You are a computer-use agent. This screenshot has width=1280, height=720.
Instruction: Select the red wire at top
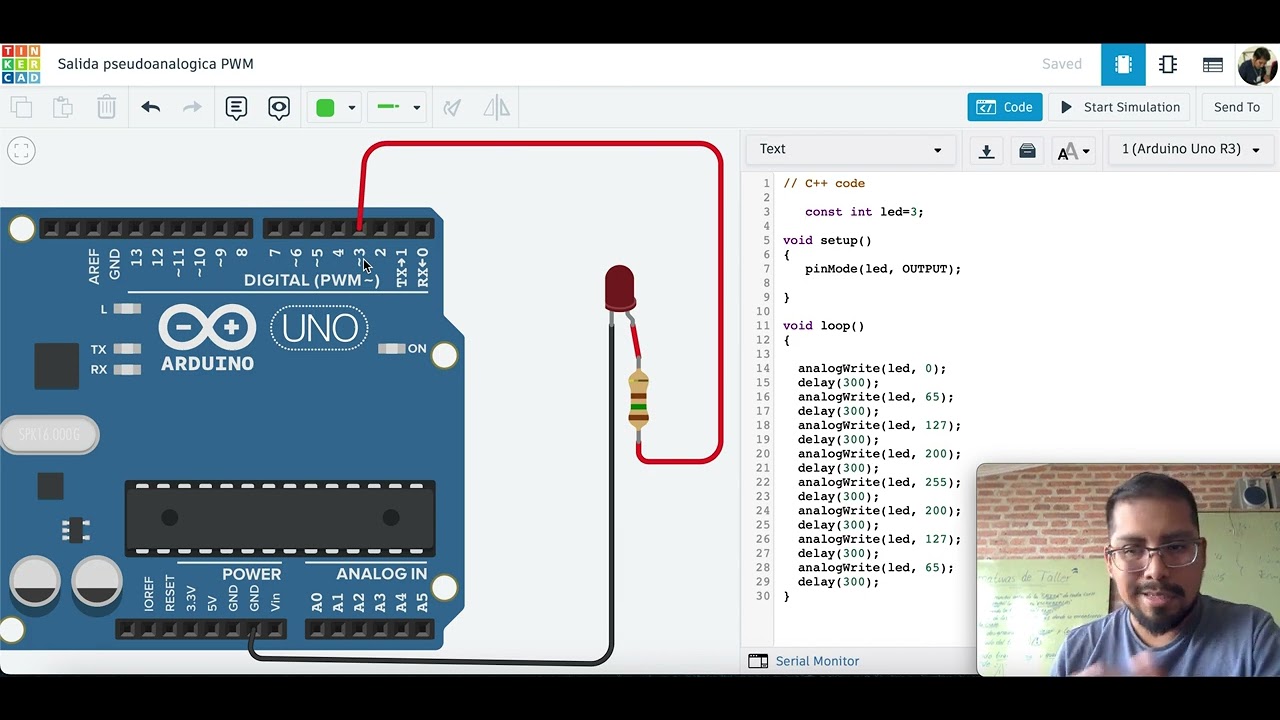[x=541, y=146]
